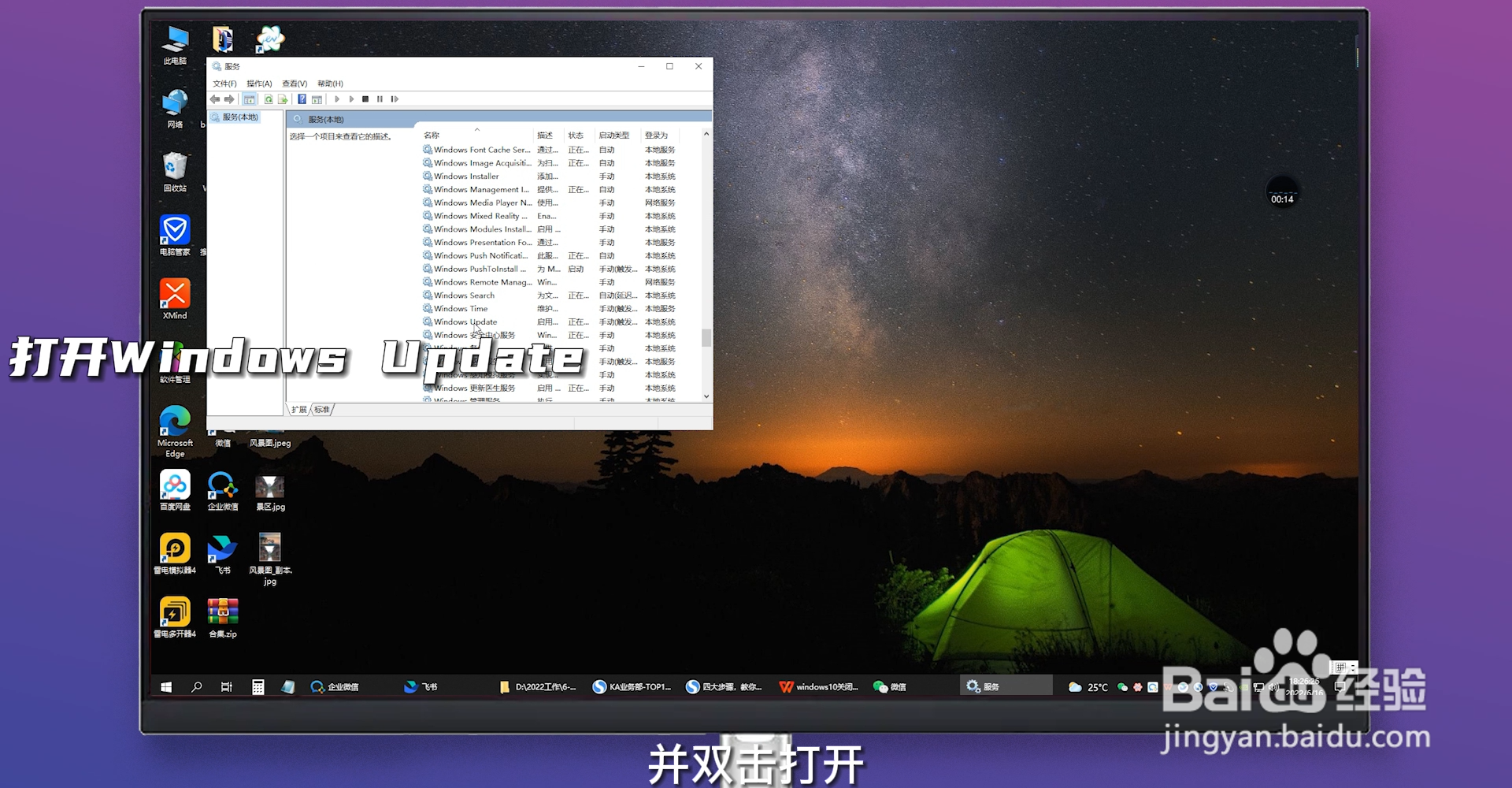
Task: Sort by 状态 column header
Action: 580,136
